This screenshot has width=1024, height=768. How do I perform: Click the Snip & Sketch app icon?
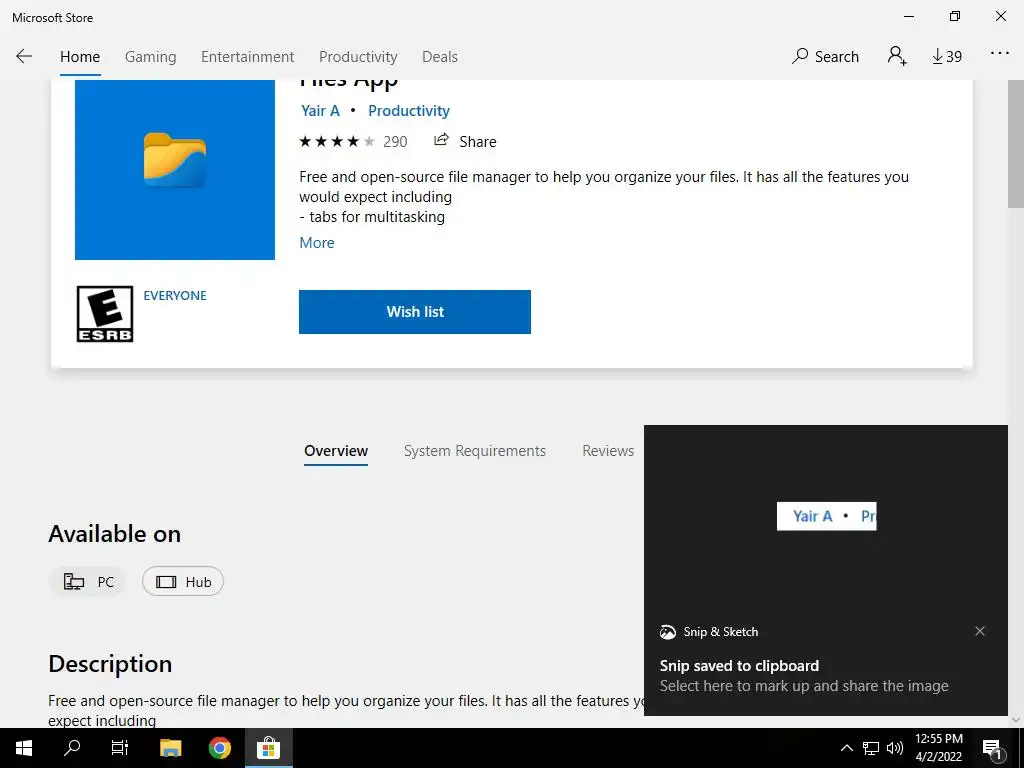(667, 632)
